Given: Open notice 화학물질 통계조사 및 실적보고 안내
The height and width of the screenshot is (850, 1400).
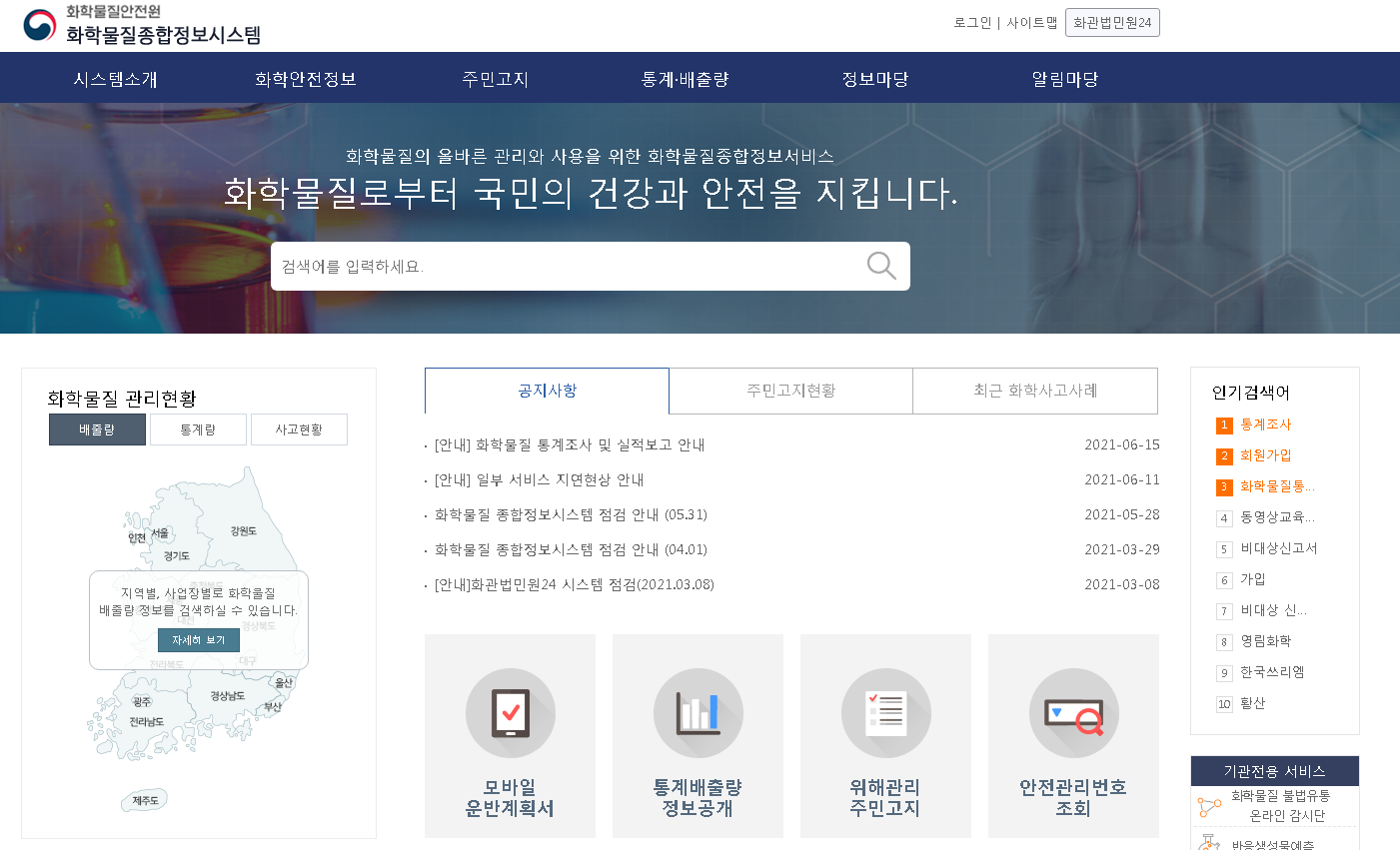Looking at the screenshot, I should tap(570, 444).
